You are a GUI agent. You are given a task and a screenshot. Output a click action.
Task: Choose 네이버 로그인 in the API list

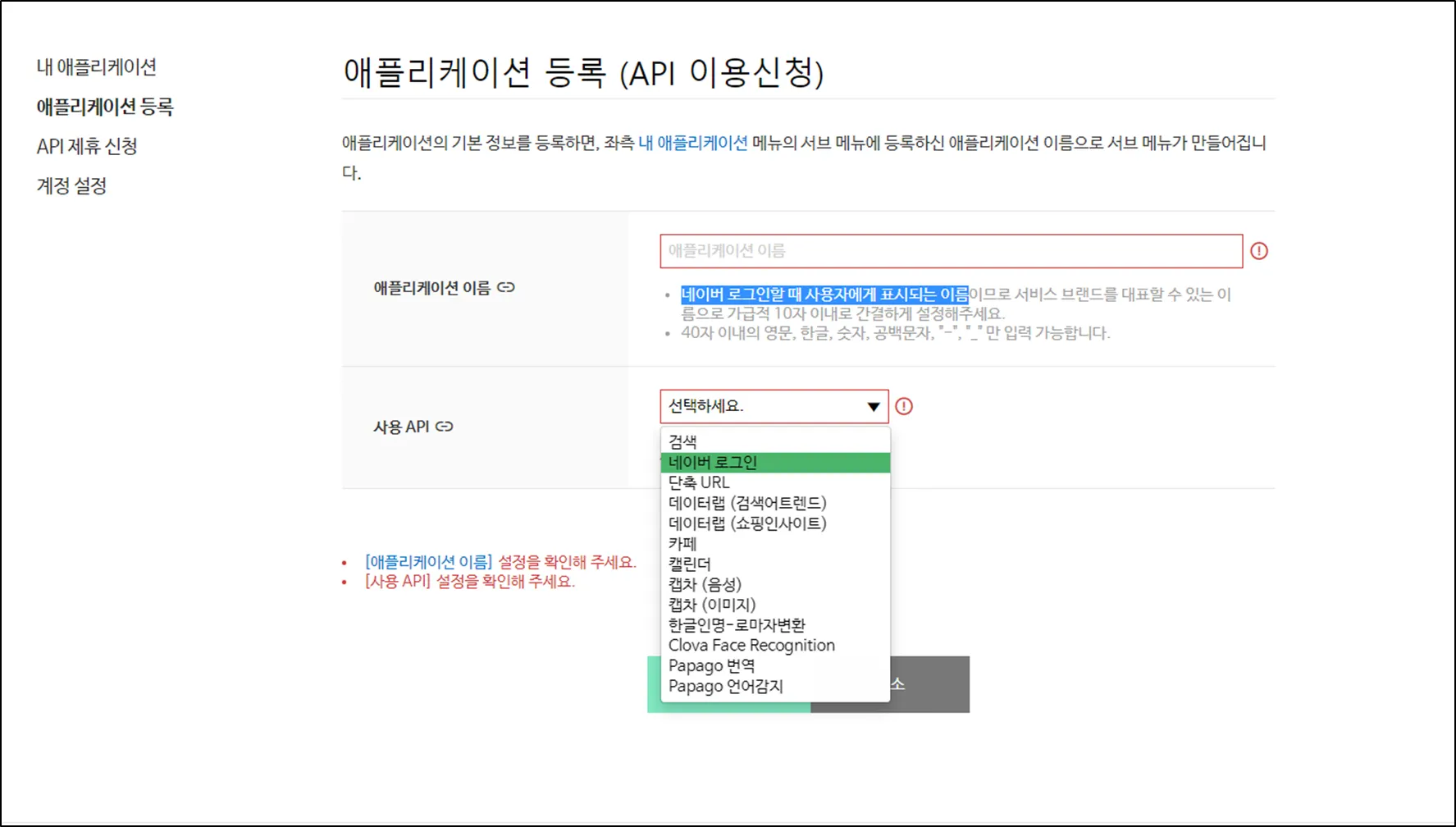[775, 463]
